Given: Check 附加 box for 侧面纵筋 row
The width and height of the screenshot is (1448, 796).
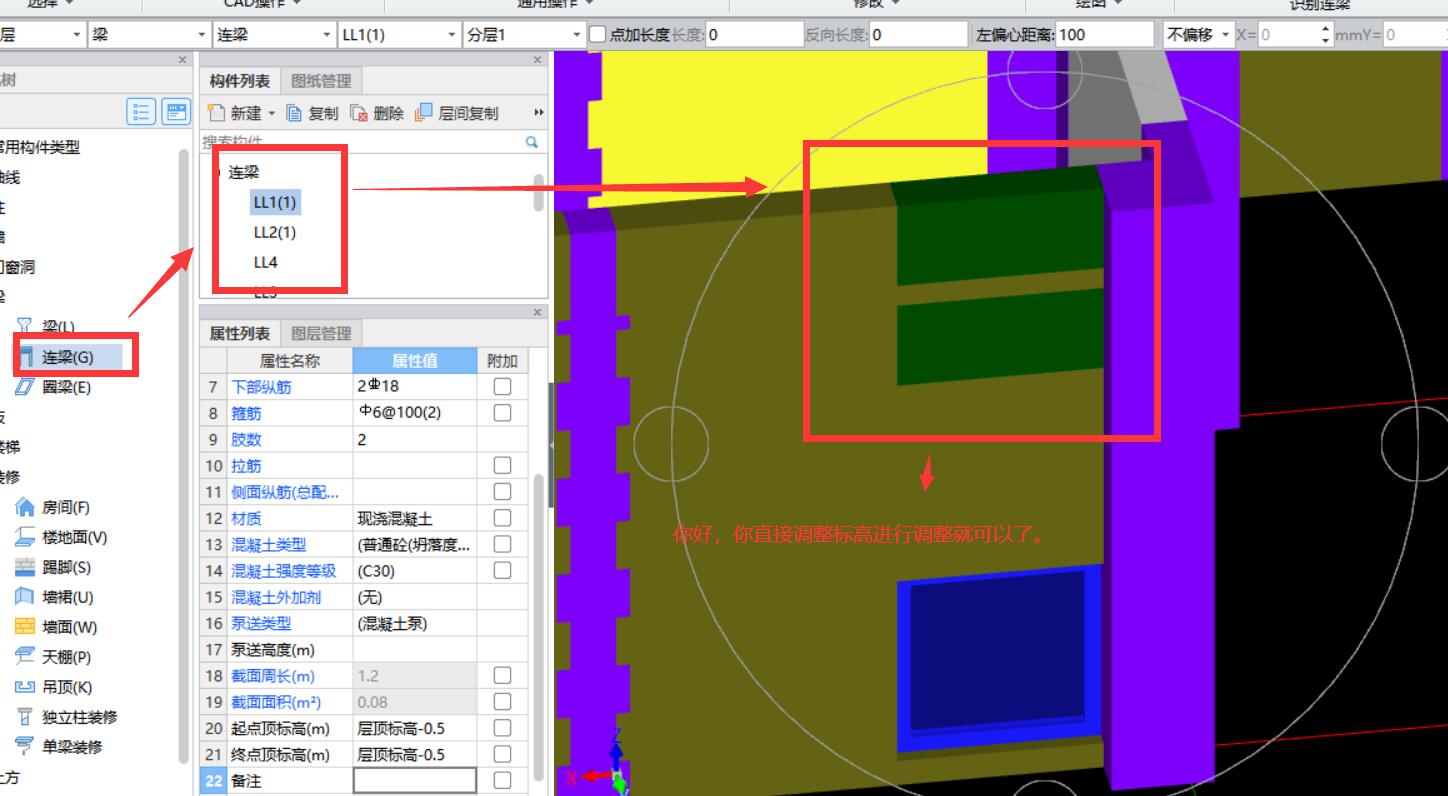Looking at the screenshot, I should click(502, 491).
